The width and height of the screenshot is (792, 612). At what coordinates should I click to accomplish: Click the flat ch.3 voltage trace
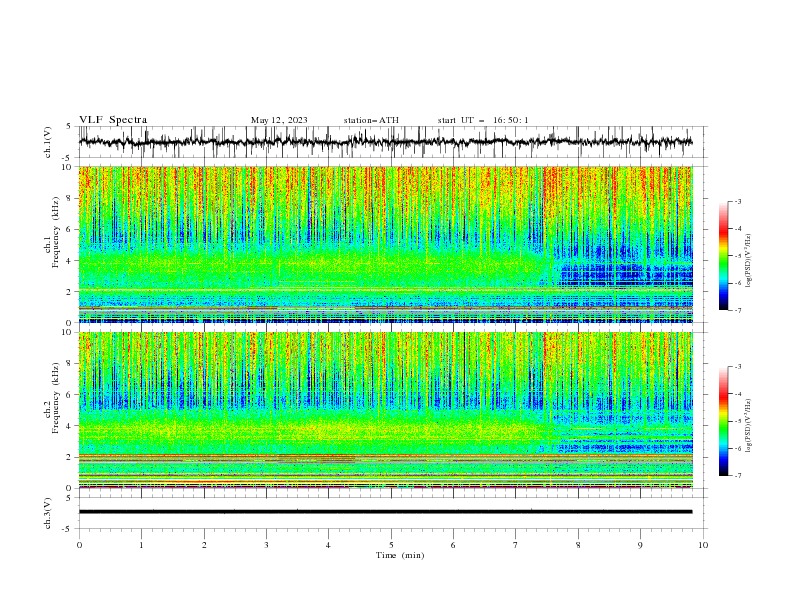tap(385, 512)
